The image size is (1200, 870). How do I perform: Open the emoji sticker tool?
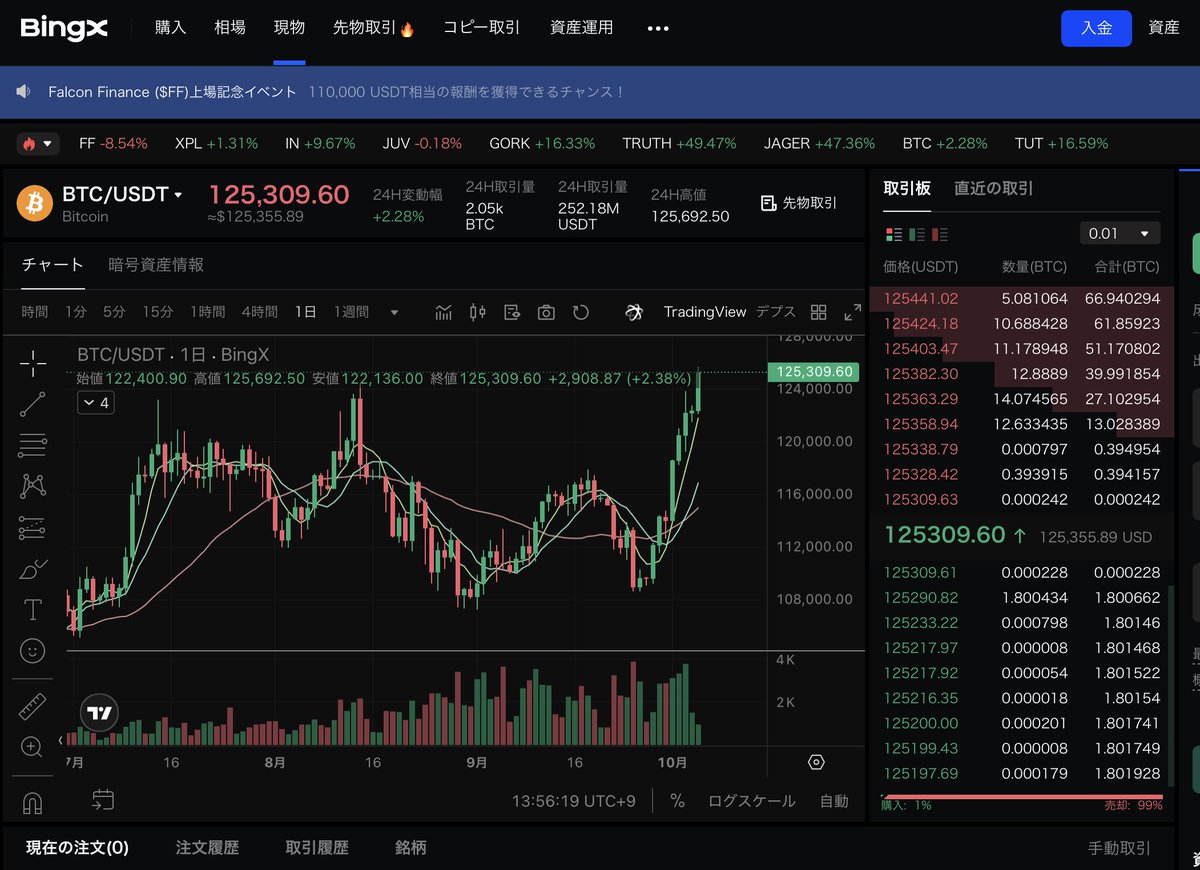[x=33, y=651]
